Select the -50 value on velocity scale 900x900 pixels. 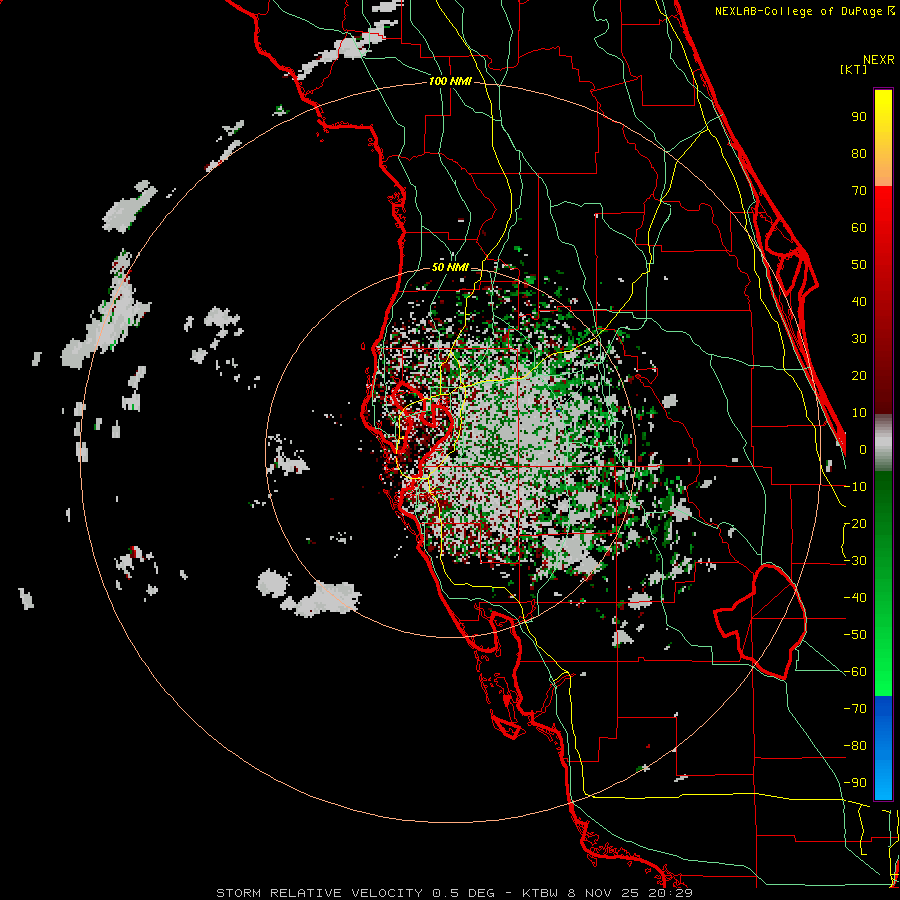tap(855, 635)
